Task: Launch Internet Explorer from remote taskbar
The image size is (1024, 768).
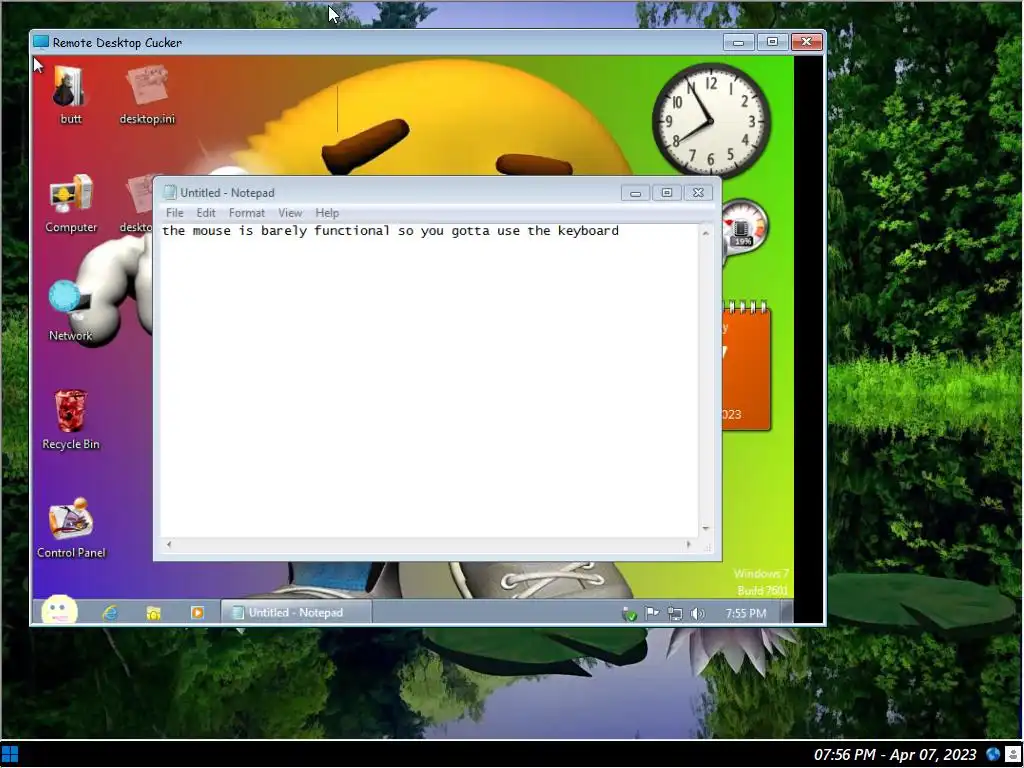Action: click(x=110, y=613)
